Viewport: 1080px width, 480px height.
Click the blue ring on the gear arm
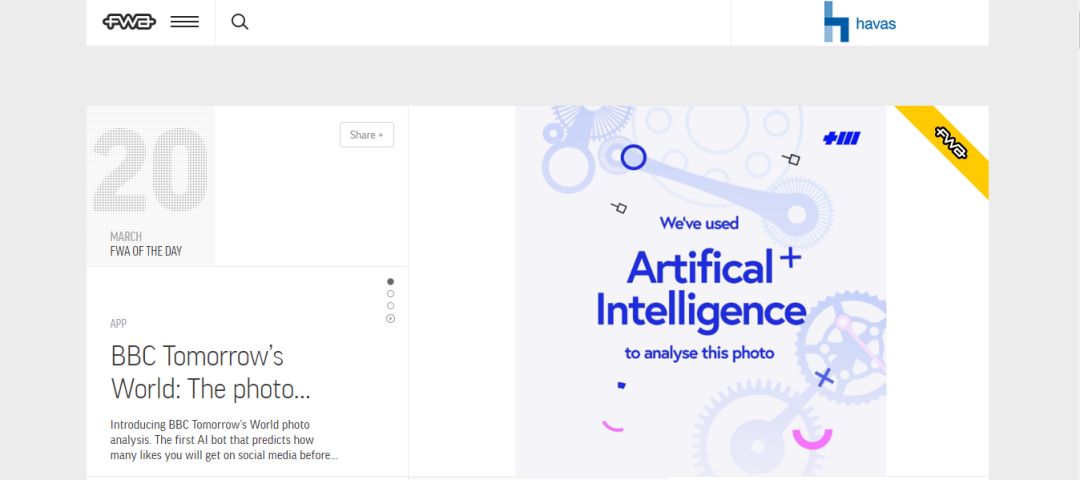pos(633,157)
